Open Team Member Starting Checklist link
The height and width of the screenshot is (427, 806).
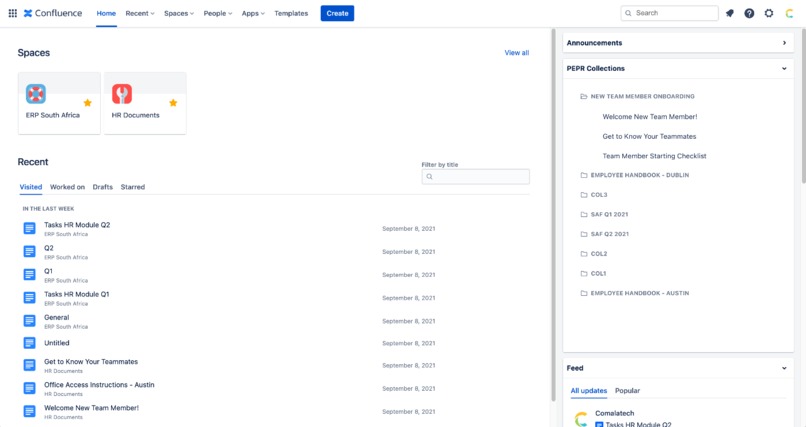click(x=654, y=156)
